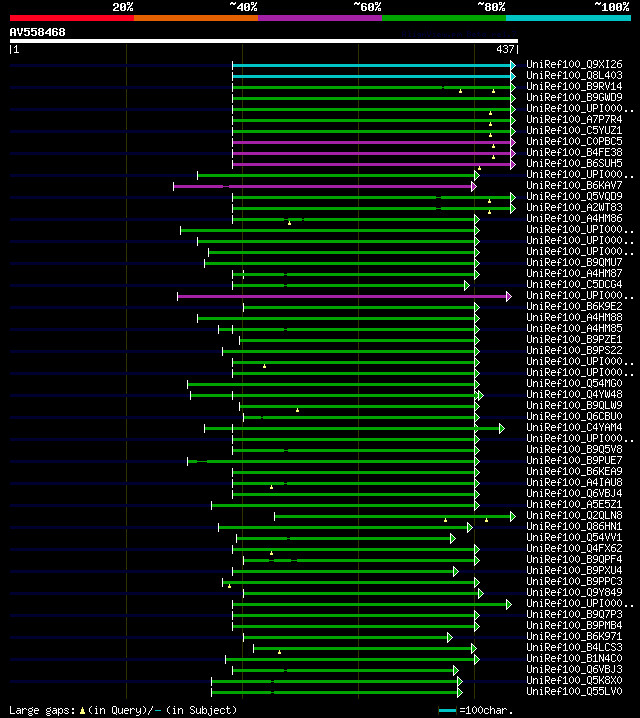This screenshot has width=640, height=718.
Task: Choose the UniRef100_B9PS22 row label
Action: click(574, 350)
